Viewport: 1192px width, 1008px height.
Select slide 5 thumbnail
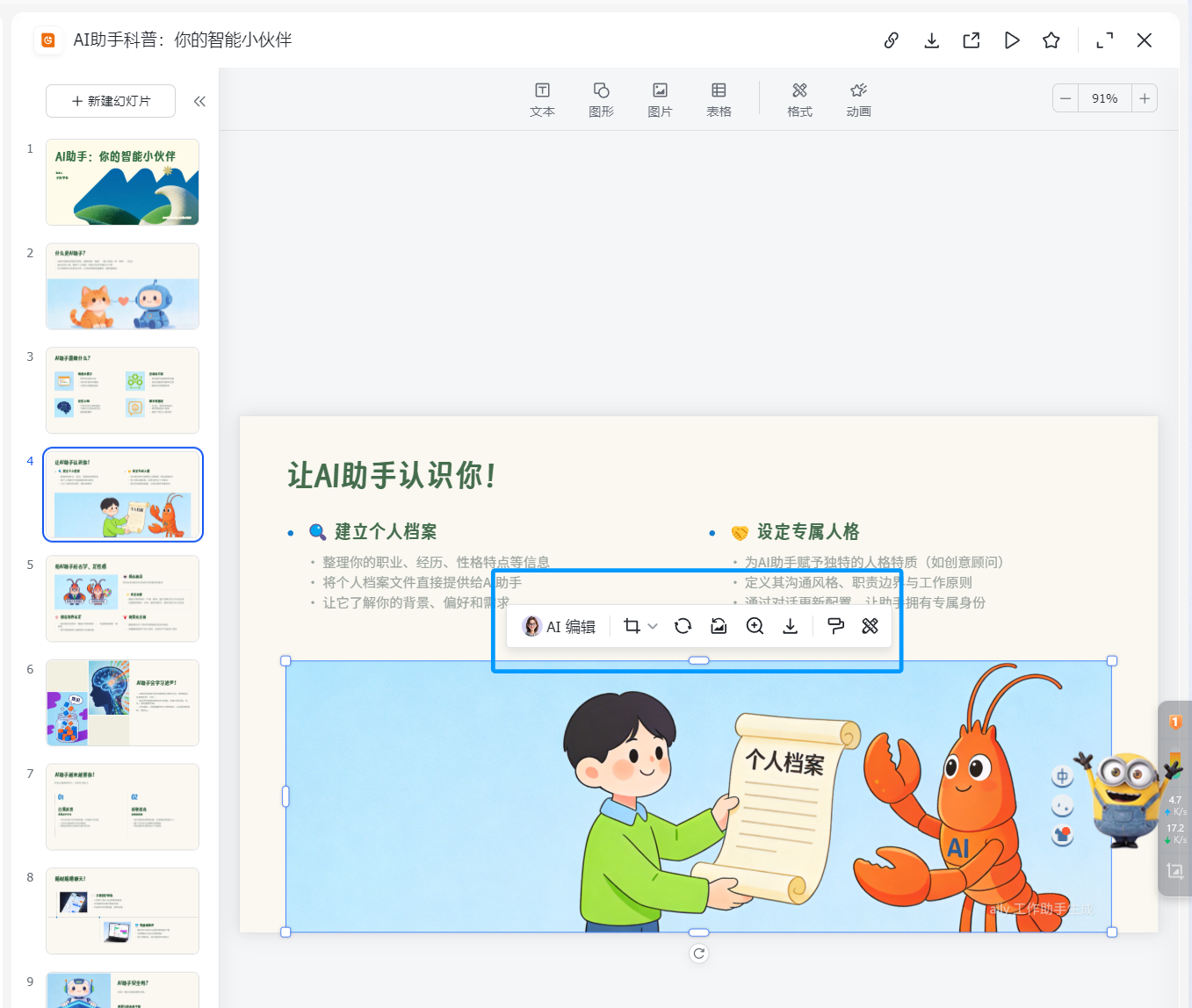pyautogui.click(x=123, y=598)
